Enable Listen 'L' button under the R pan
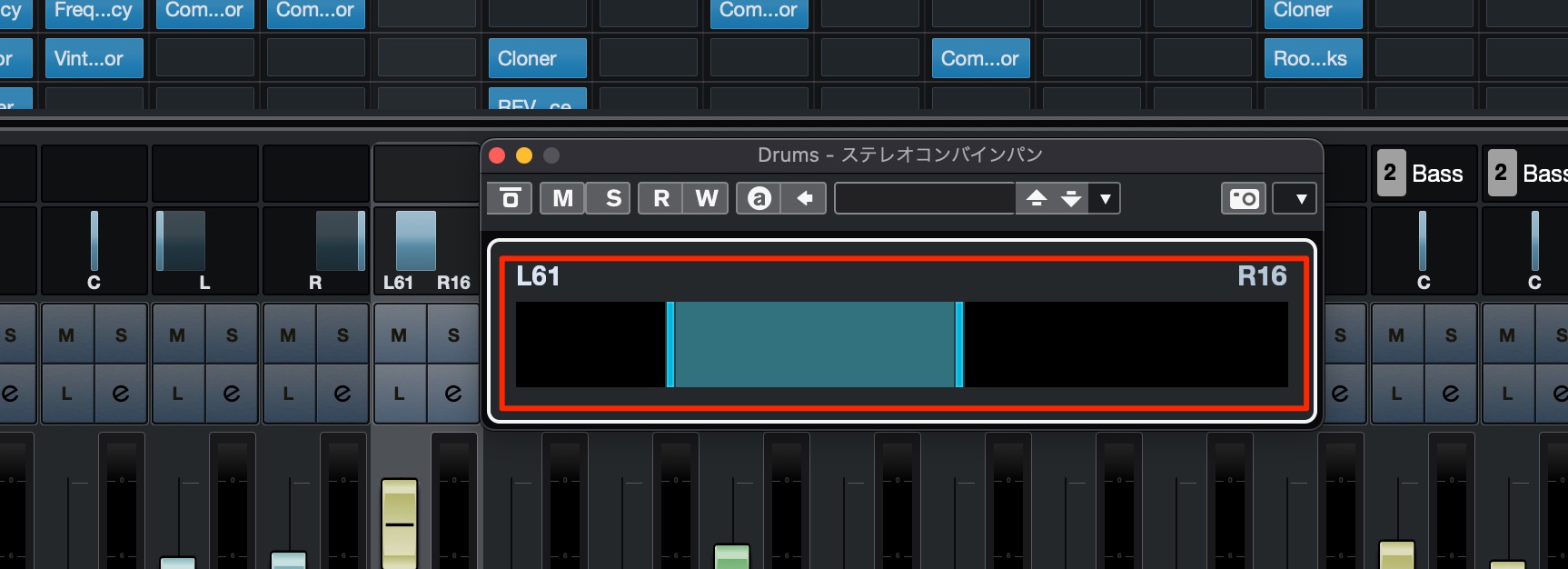The width and height of the screenshot is (1568, 569). click(x=288, y=394)
